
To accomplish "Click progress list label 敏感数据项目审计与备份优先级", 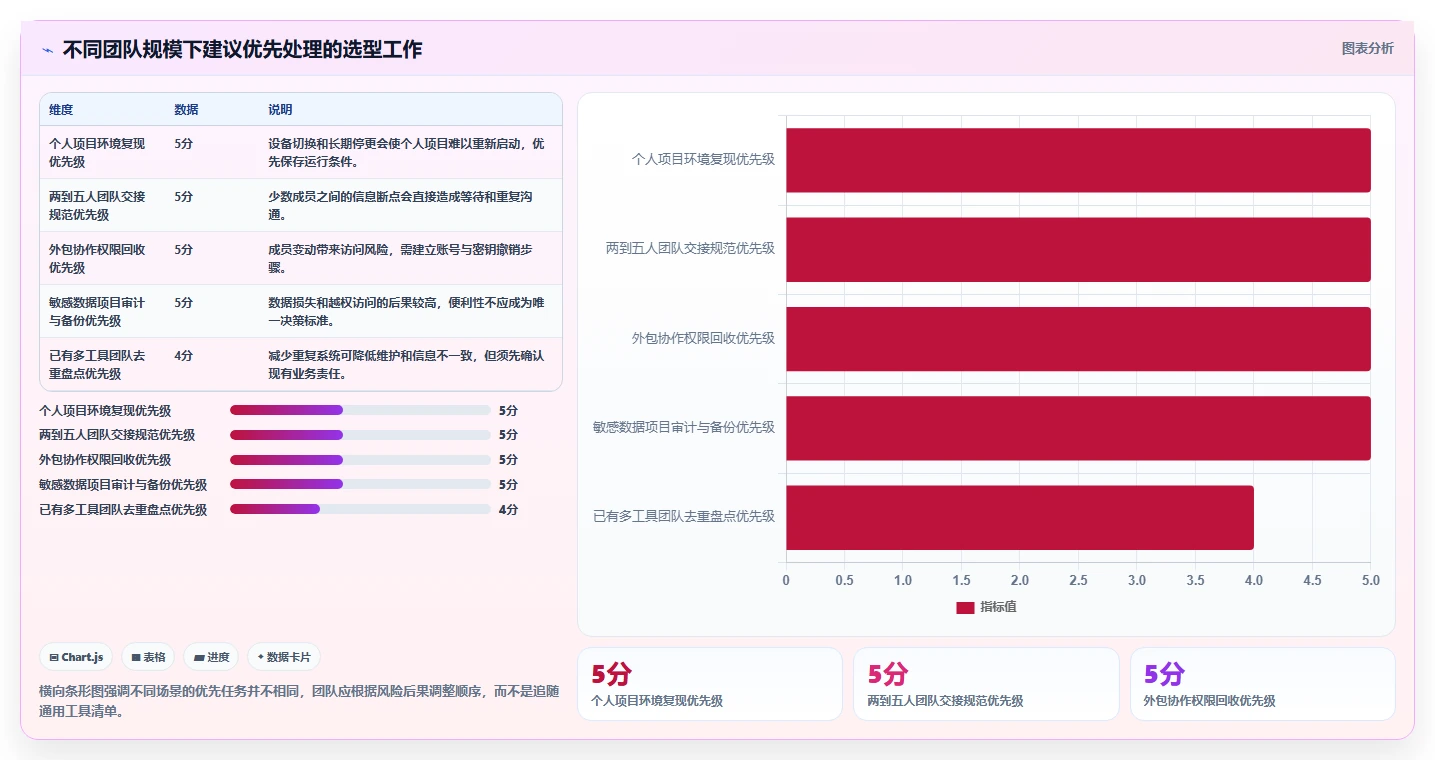I will 123,484.
